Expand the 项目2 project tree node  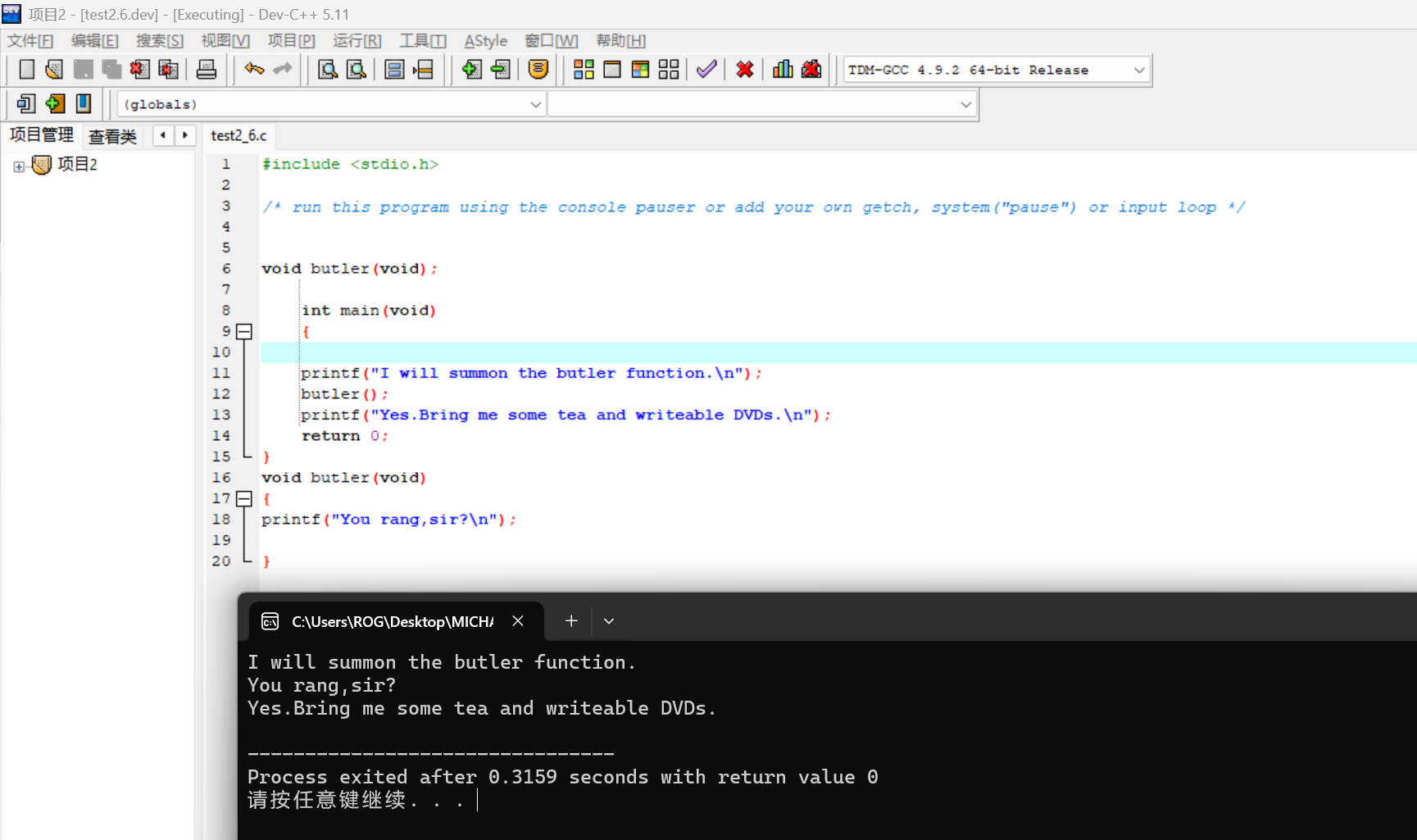pyautogui.click(x=19, y=166)
